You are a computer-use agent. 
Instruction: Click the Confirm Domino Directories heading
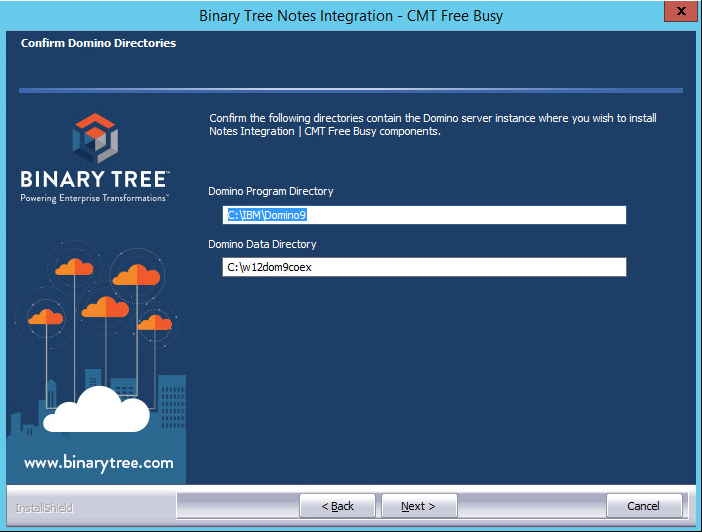[98, 43]
